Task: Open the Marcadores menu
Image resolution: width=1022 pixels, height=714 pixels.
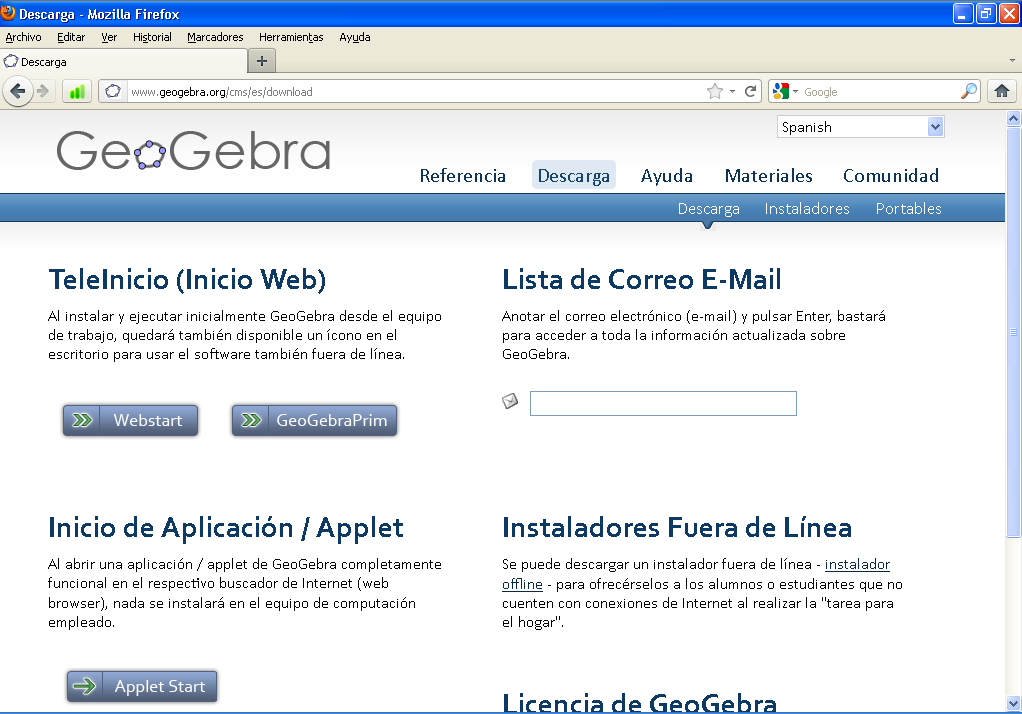Action: 215,37
